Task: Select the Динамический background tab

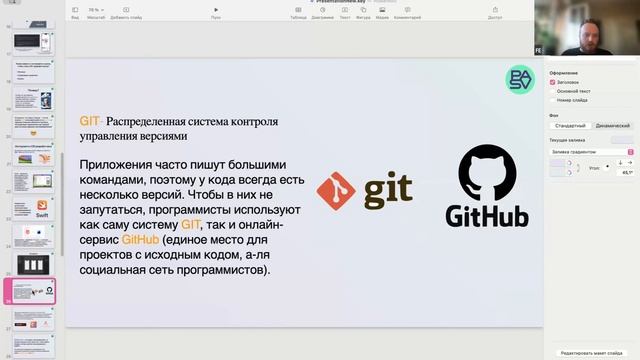Action: 613,126
